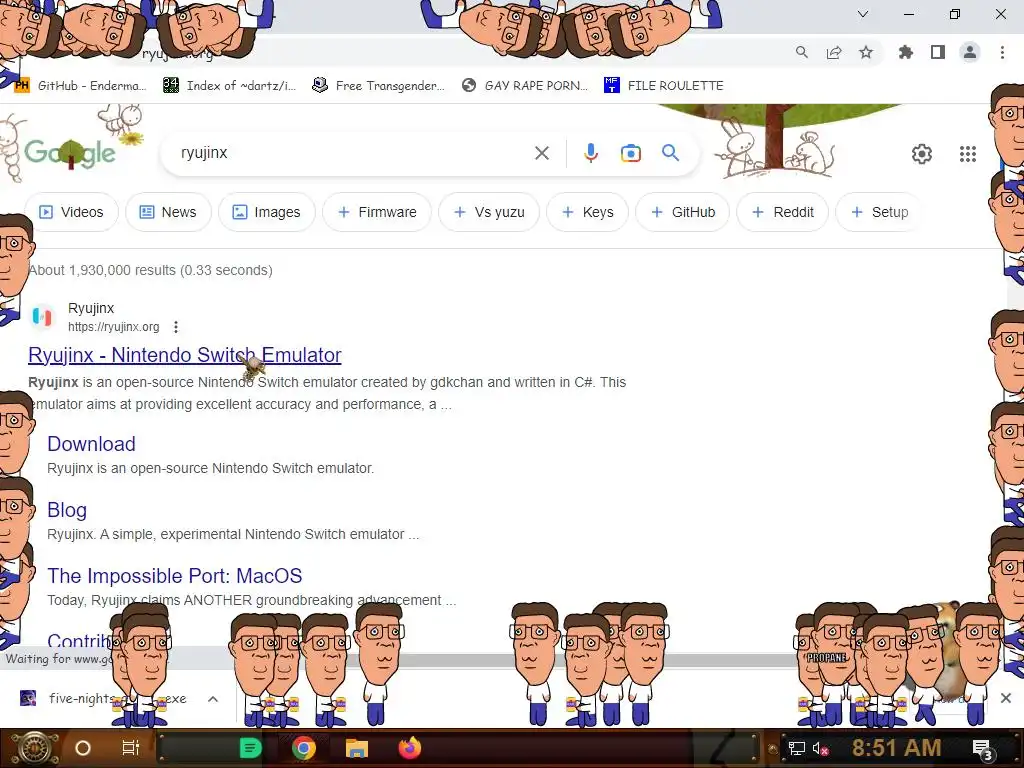
Task: Clear the search box with X icon
Action: click(x=541, y=153)
